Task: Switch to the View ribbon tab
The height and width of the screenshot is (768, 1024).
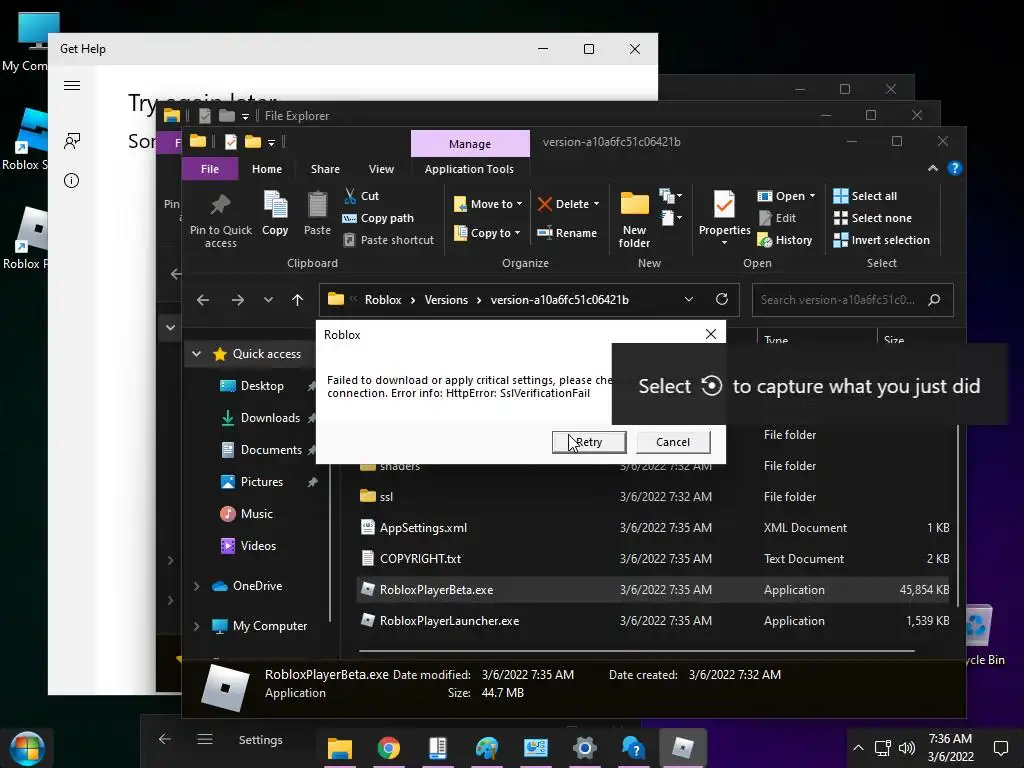Action: click(381, 169)
